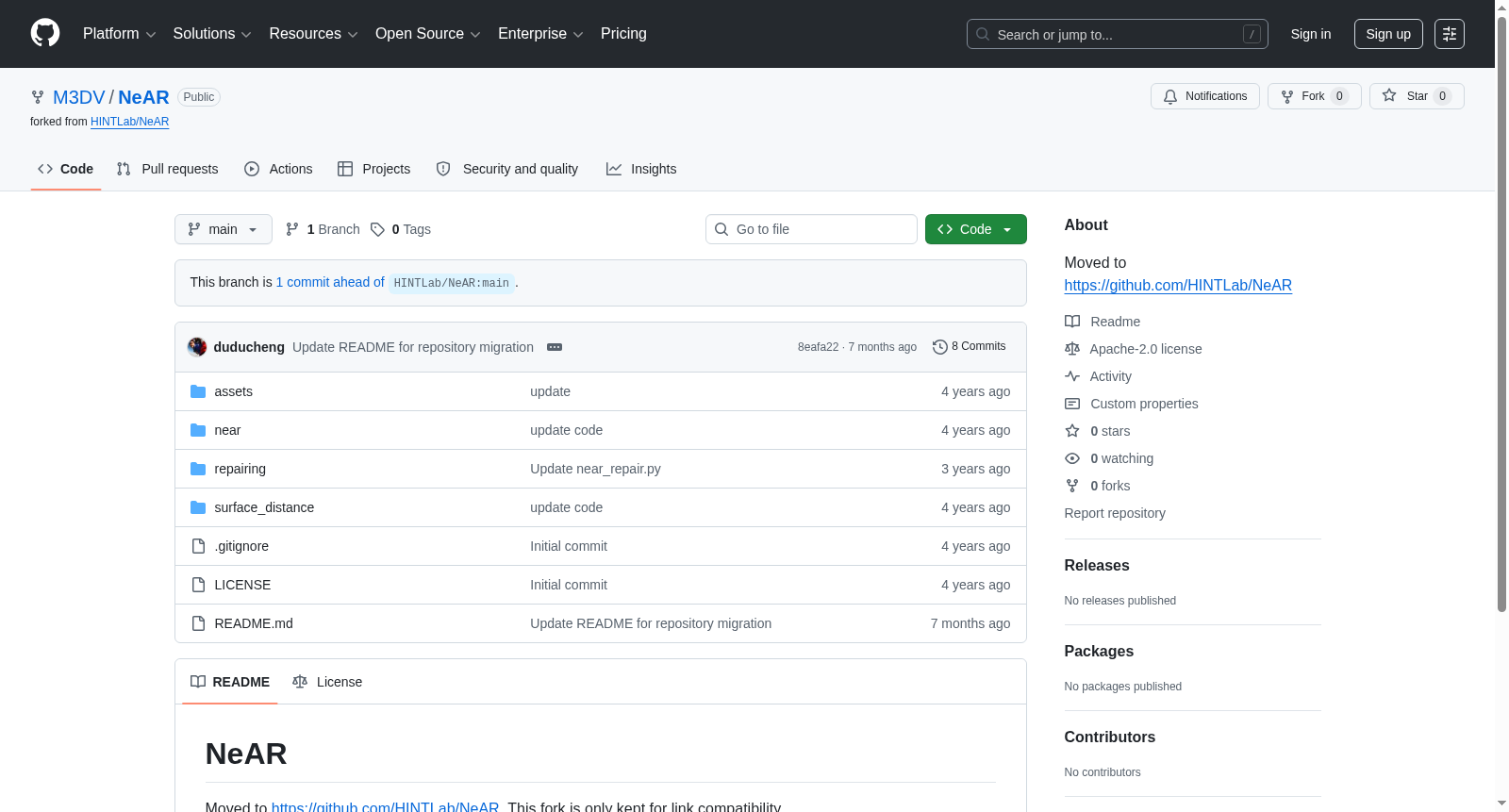The image size is (1509, 812).
Task: Open the M3DV owner profile link
Action: point(78,97)
